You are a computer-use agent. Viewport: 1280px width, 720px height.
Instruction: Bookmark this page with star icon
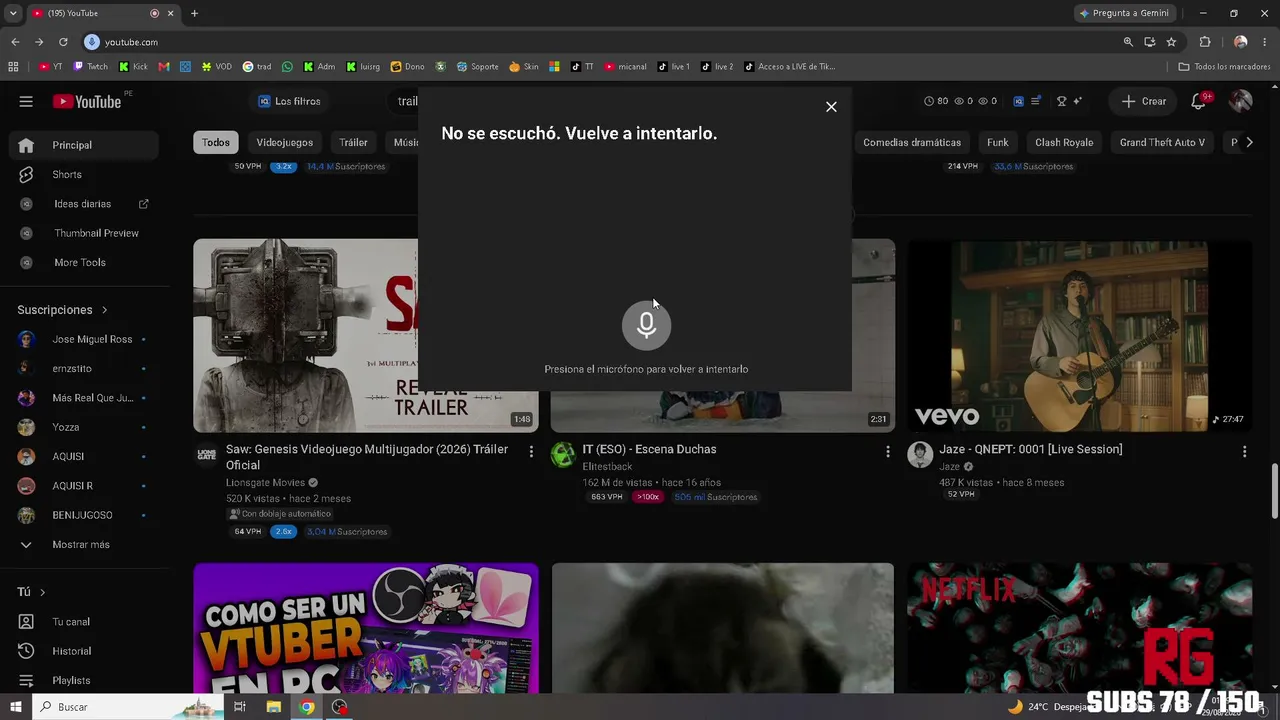[x=1171, y=42]
